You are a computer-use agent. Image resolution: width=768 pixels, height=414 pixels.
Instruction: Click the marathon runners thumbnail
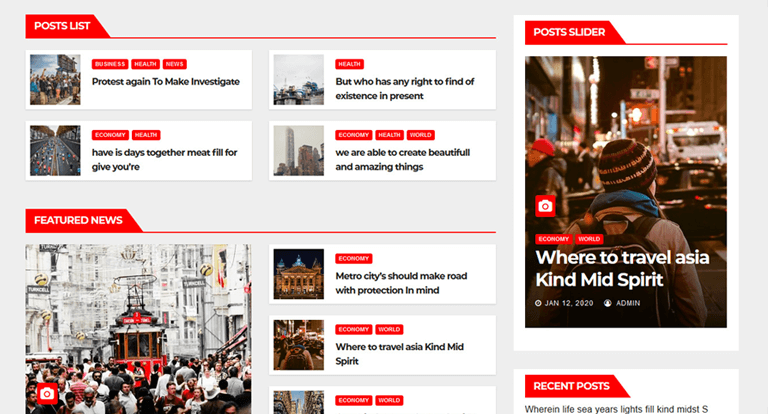click(55, 150)
